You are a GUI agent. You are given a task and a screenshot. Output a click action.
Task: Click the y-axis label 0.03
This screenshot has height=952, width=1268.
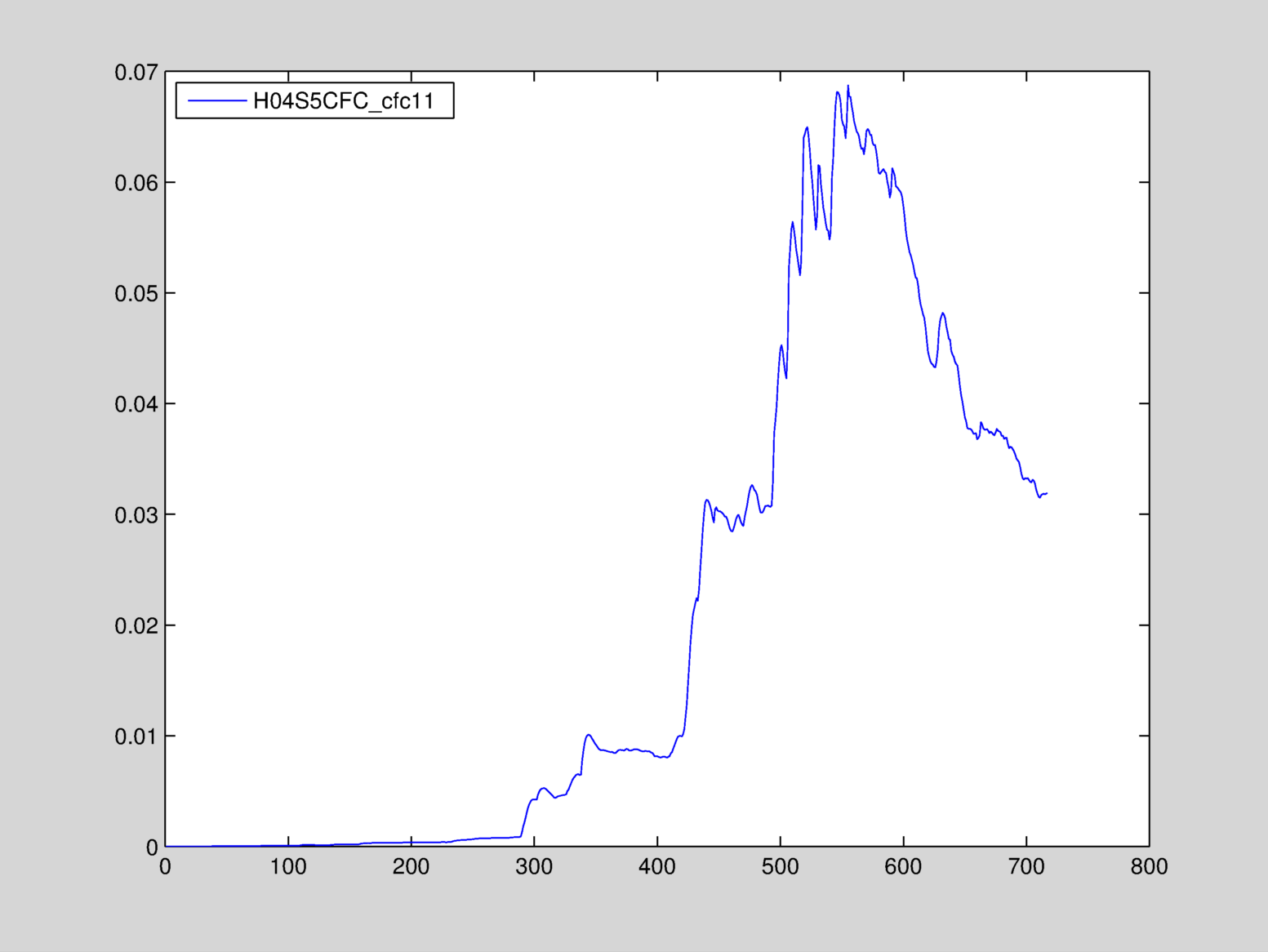point(136,515)
